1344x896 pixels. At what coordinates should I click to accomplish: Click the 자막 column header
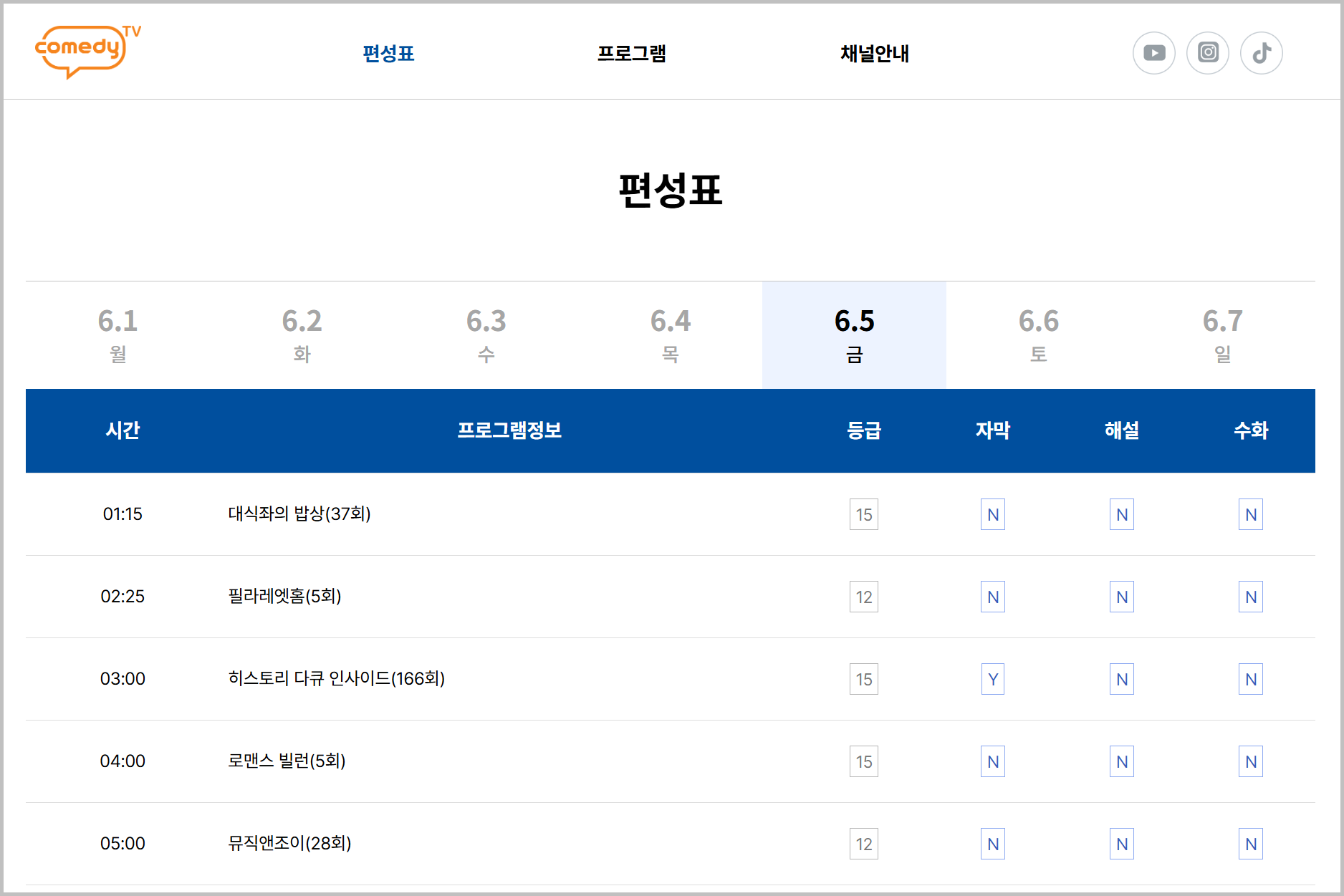993,430
